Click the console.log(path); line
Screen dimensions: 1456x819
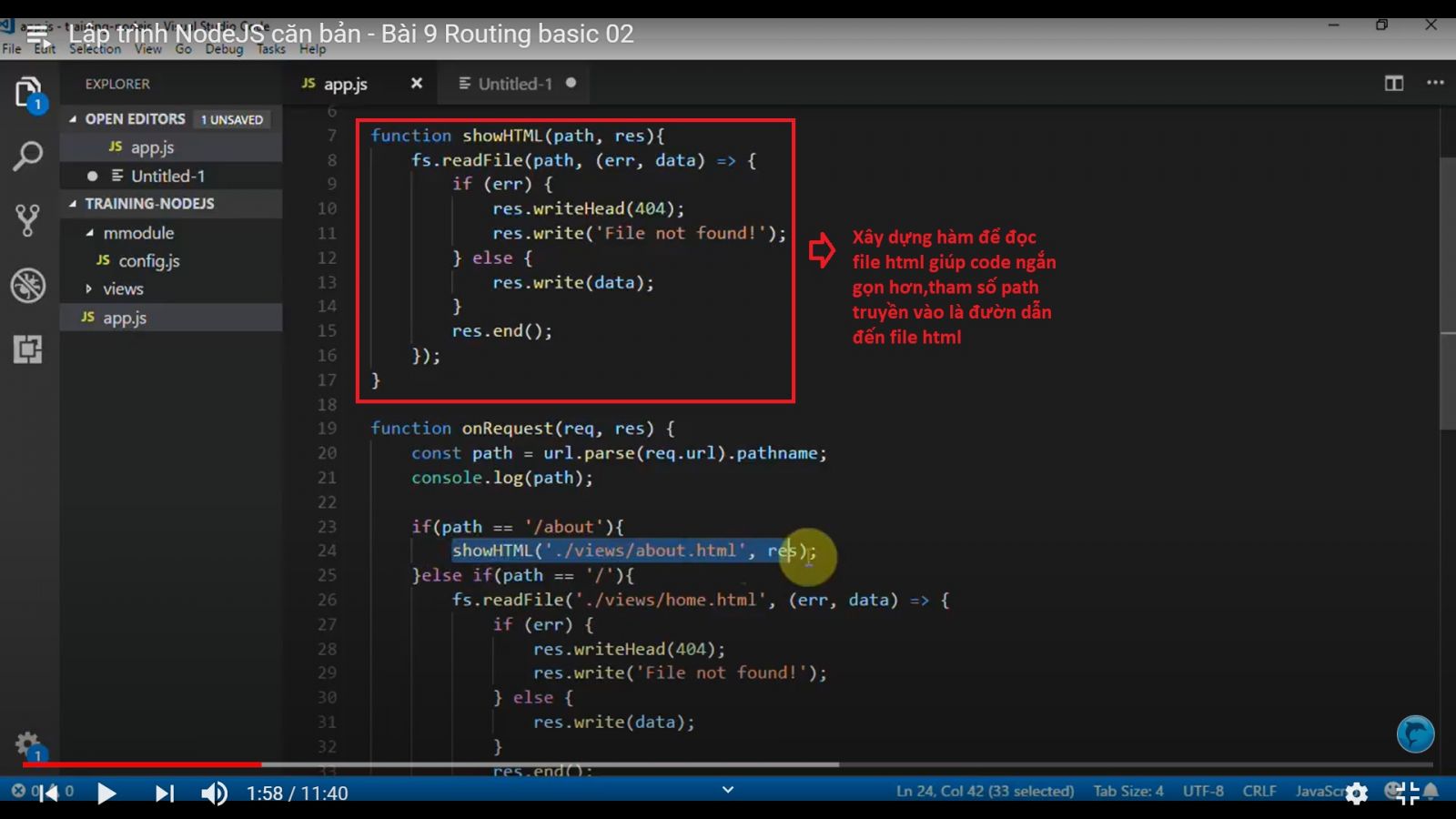point(501,478)
